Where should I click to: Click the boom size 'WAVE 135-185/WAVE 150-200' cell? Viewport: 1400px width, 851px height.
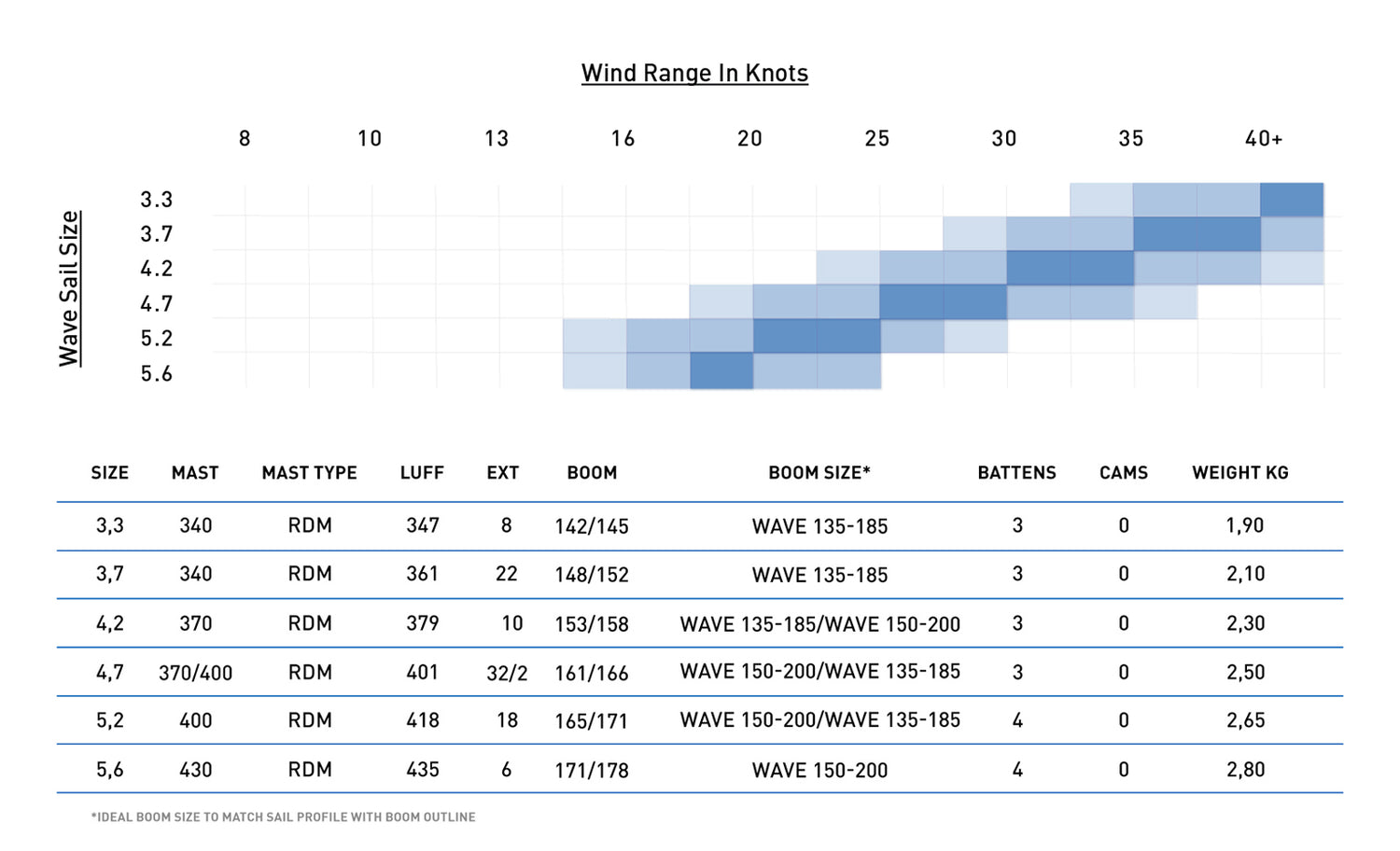[819, 624]
